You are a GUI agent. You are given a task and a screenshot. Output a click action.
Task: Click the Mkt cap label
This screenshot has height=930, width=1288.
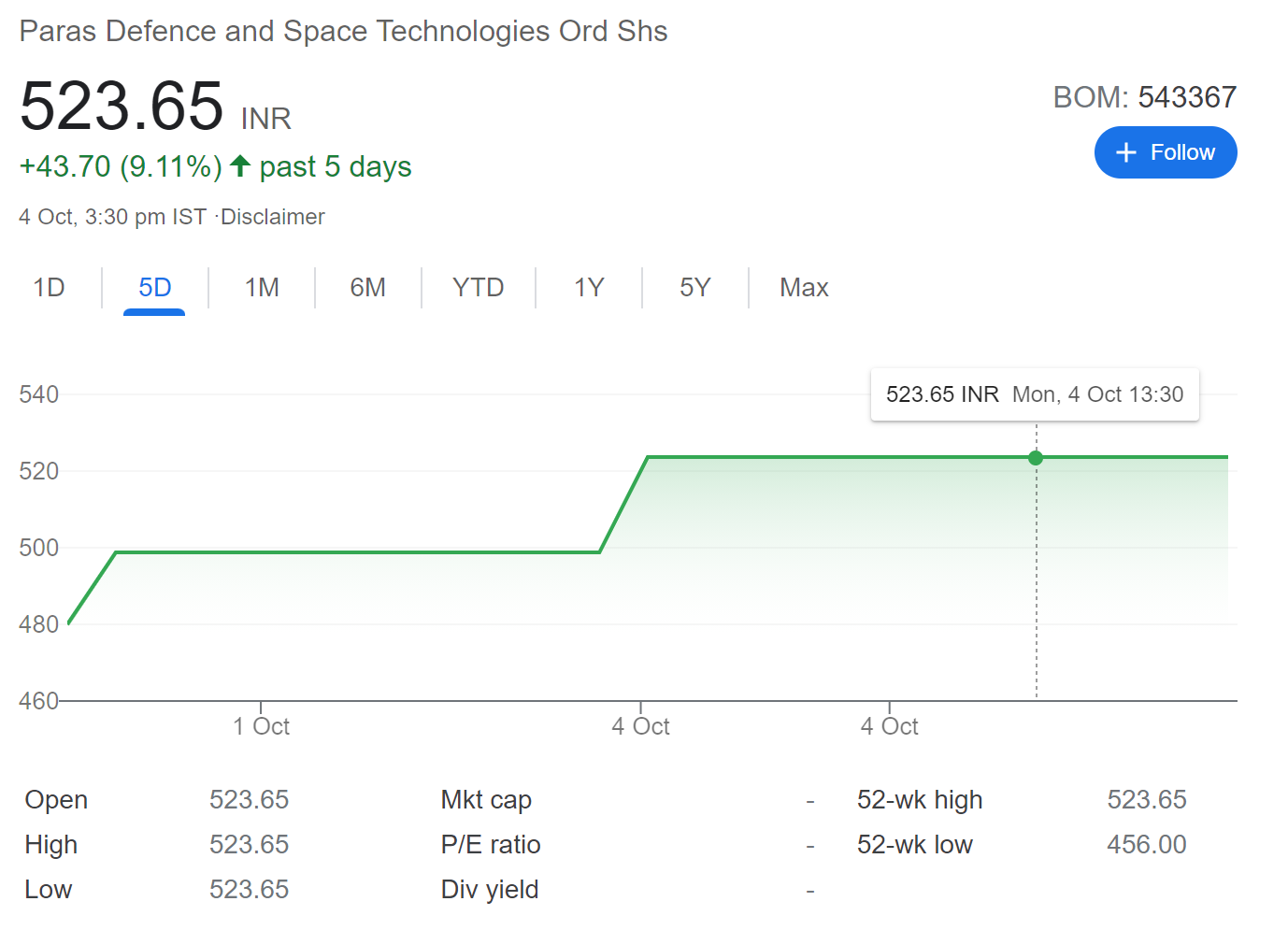(486, 800)
